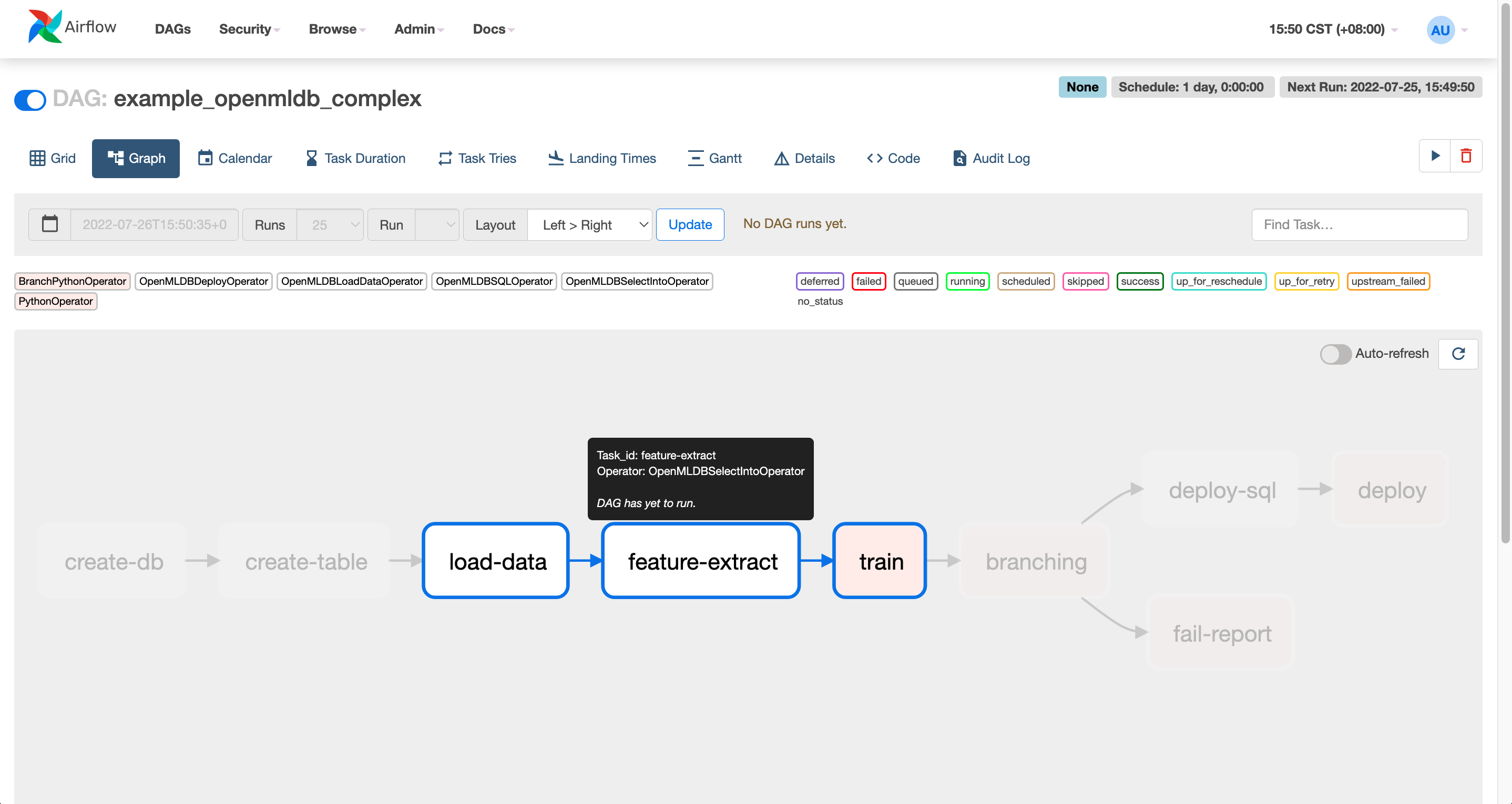Open the Security menu
The width and height of the screenshot is (1512, 804).
[x=247, y=29]
